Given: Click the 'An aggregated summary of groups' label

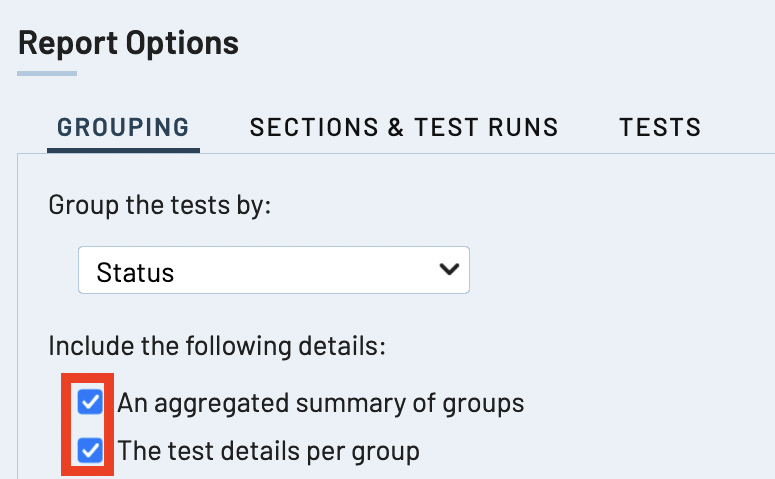Looking at the screenshot, I should click(321, 403).
